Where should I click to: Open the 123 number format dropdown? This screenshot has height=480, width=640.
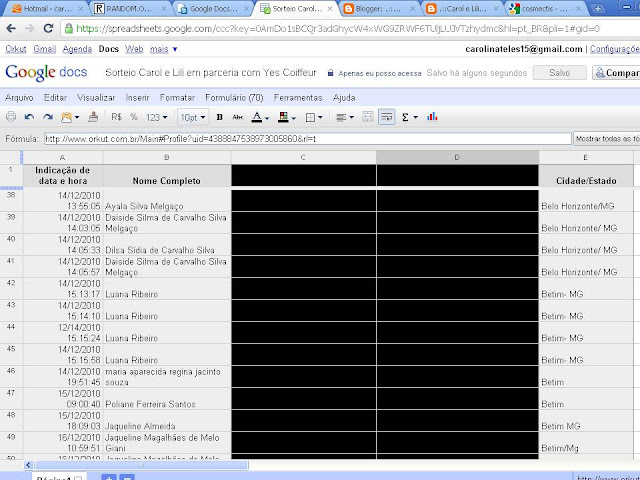coord(157,118)
